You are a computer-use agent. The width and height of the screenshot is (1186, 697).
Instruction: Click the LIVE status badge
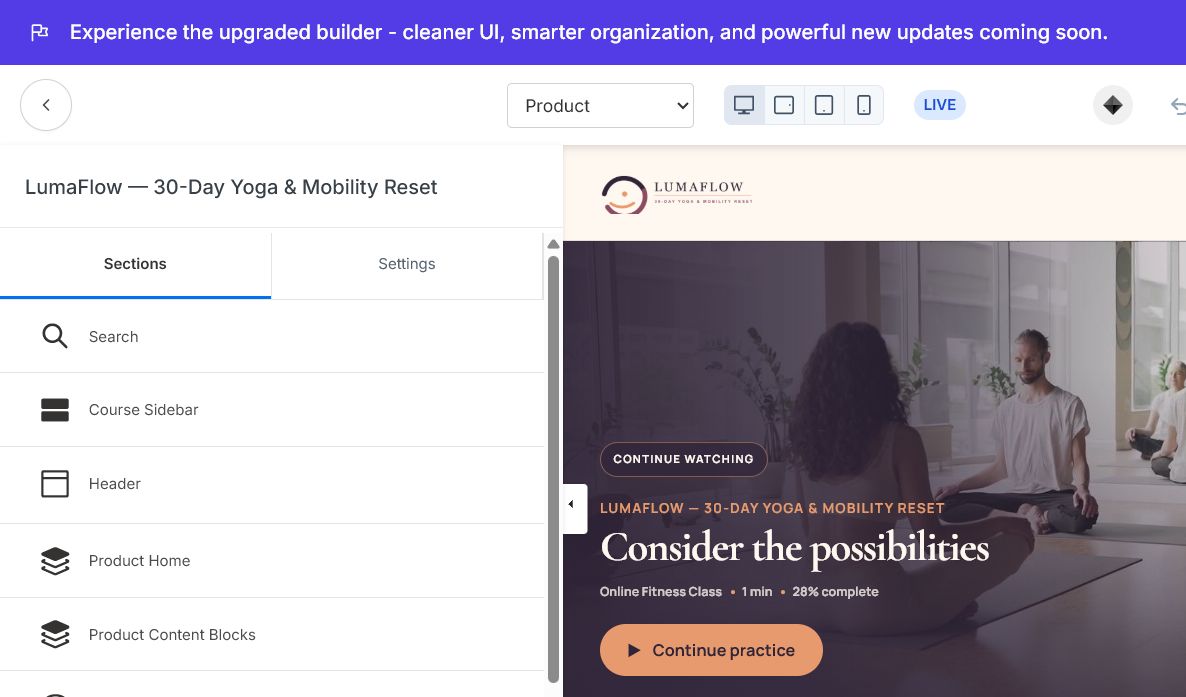[939, 105]
